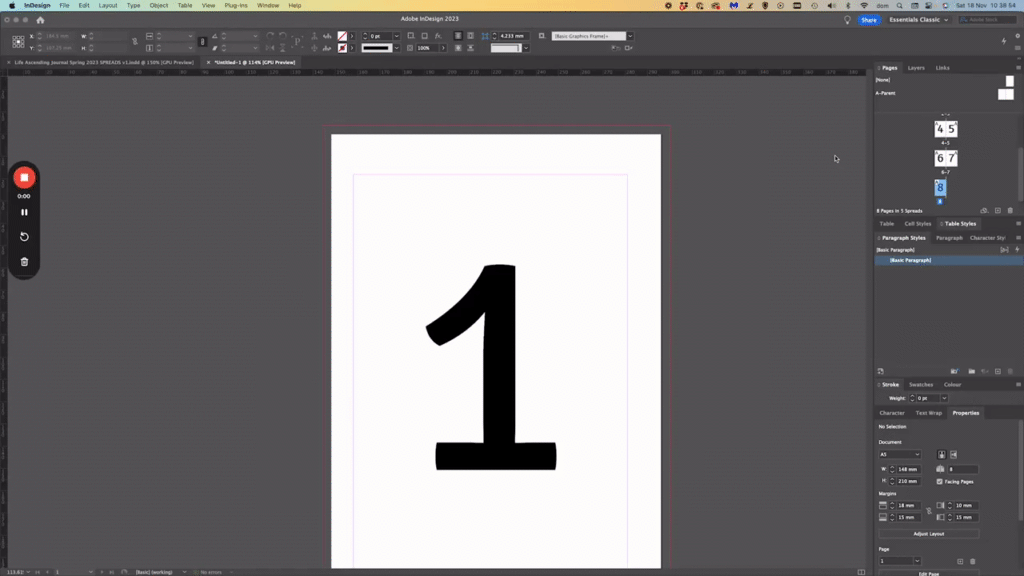Screen dimensions: 1024x576
Task: Open the Stroke Weight dropdown in Stroke panel
Action: click(x=944, y=398)
